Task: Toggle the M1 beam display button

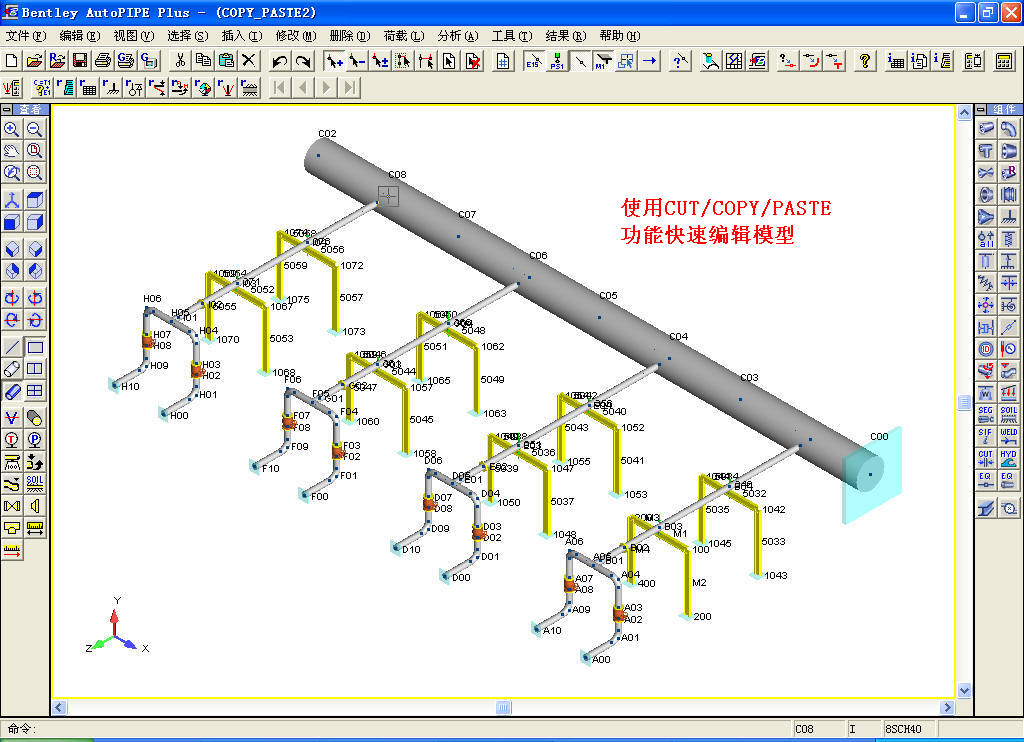Action: pyautogui.click(x=602, y=61)
